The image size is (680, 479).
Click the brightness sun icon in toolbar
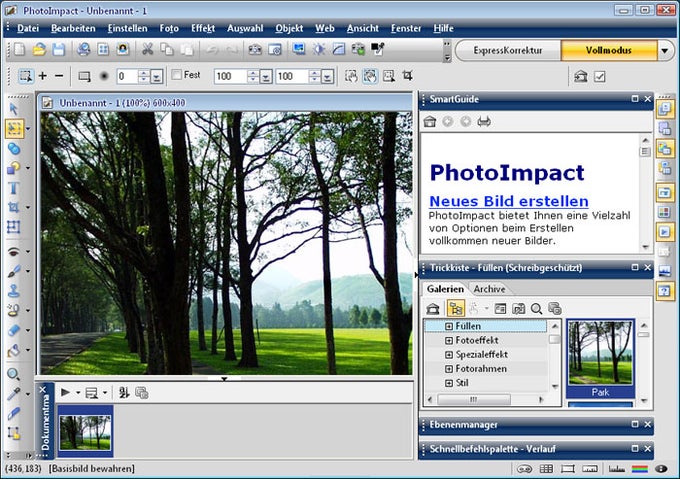click(x=319, y=49)
